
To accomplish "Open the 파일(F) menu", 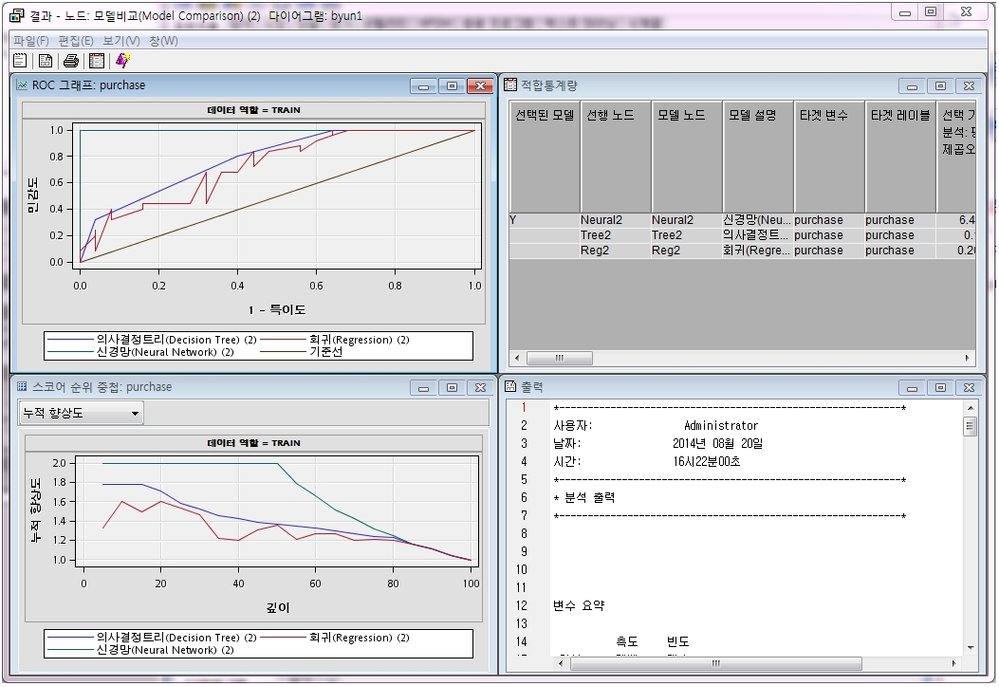I will [x=31, y=41].
